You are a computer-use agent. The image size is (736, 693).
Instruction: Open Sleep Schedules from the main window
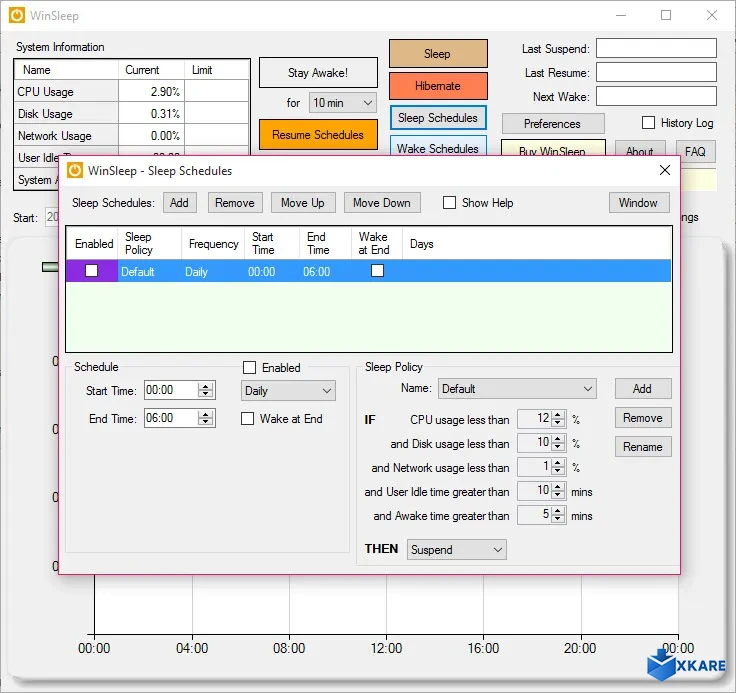438,118
